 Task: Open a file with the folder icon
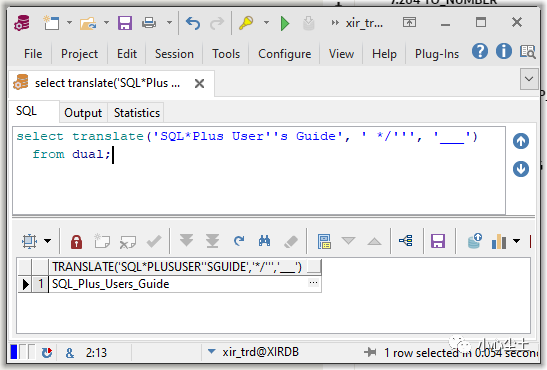pyautogui.click(x=88, y=23)
